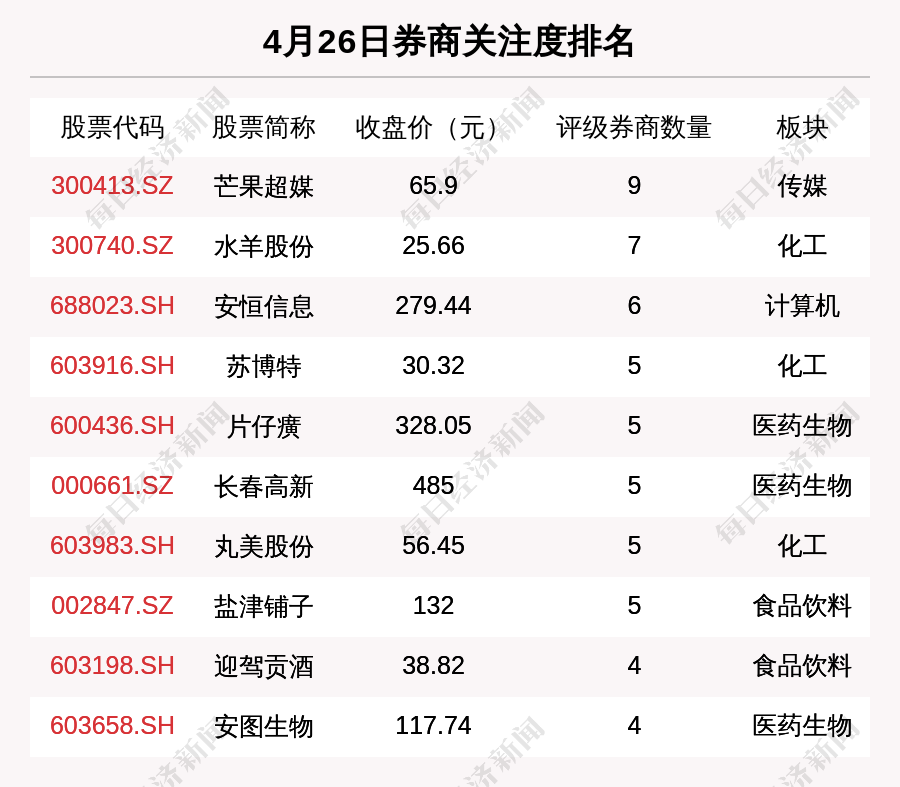
Task: Click sector 医药生物 in 片仔癀 row
Action: coord(802,427)
